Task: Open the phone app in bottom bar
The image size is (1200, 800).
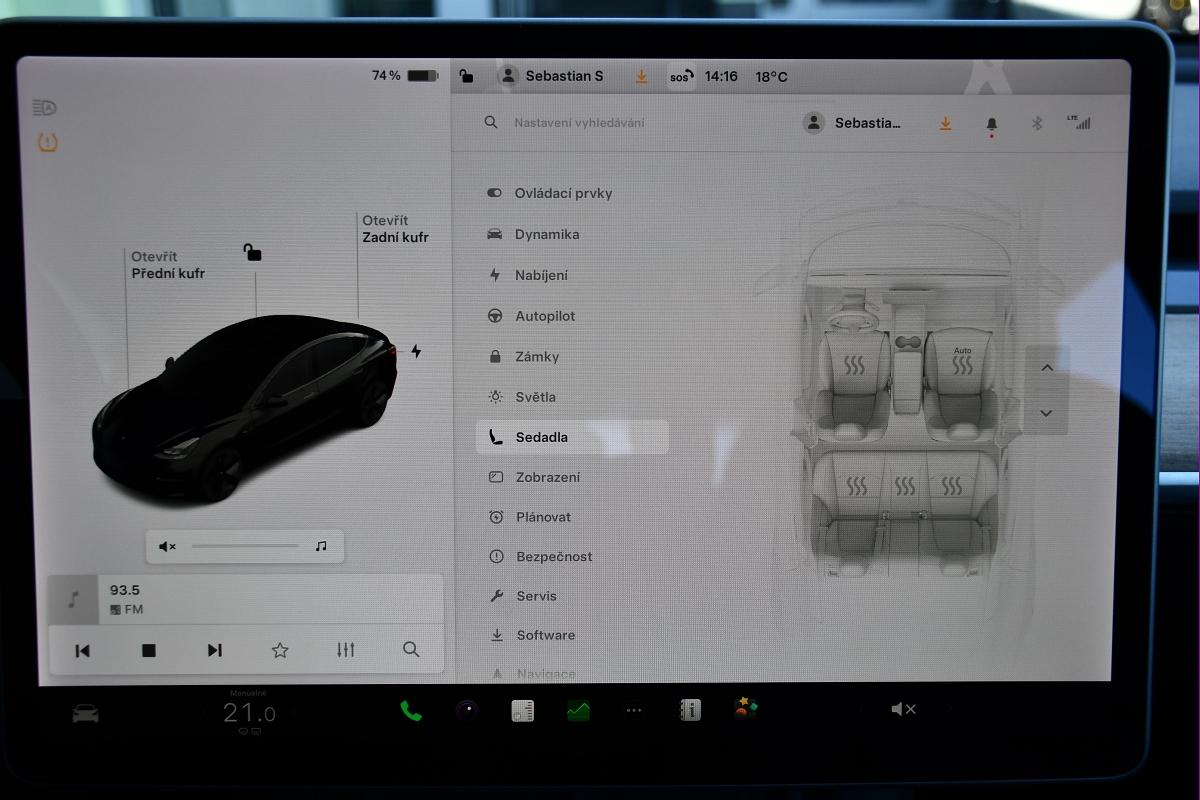Action: pyautogui.click(x=410, y=710)
